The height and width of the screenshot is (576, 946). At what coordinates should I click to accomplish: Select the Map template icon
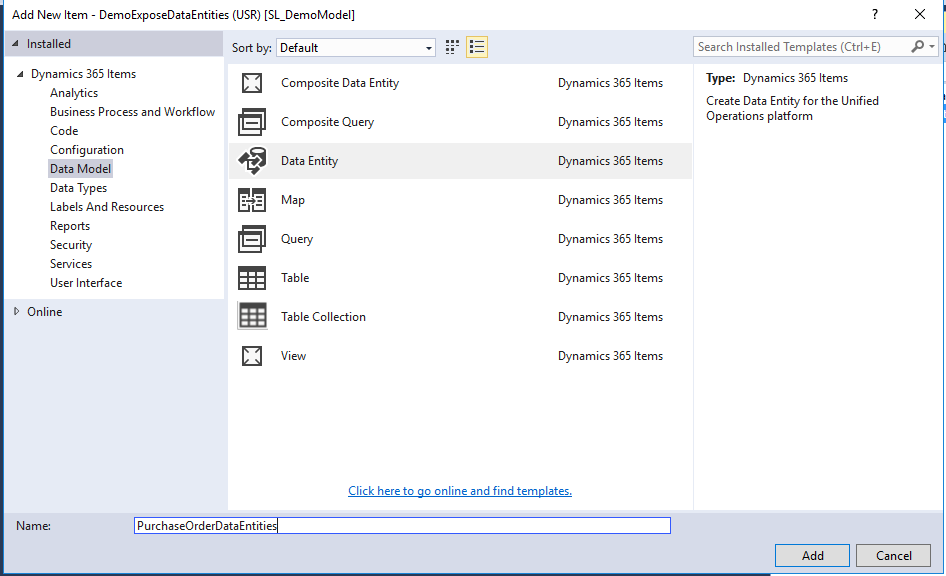[252, 200]
